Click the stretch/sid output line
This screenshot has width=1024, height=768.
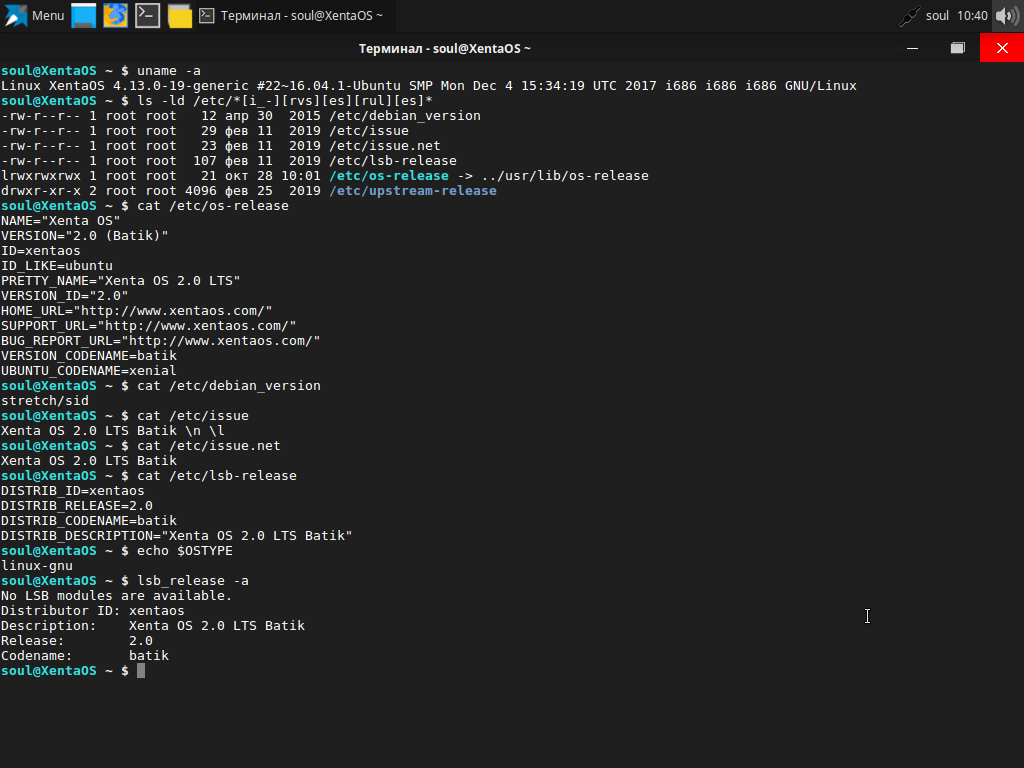pos(44,401)
